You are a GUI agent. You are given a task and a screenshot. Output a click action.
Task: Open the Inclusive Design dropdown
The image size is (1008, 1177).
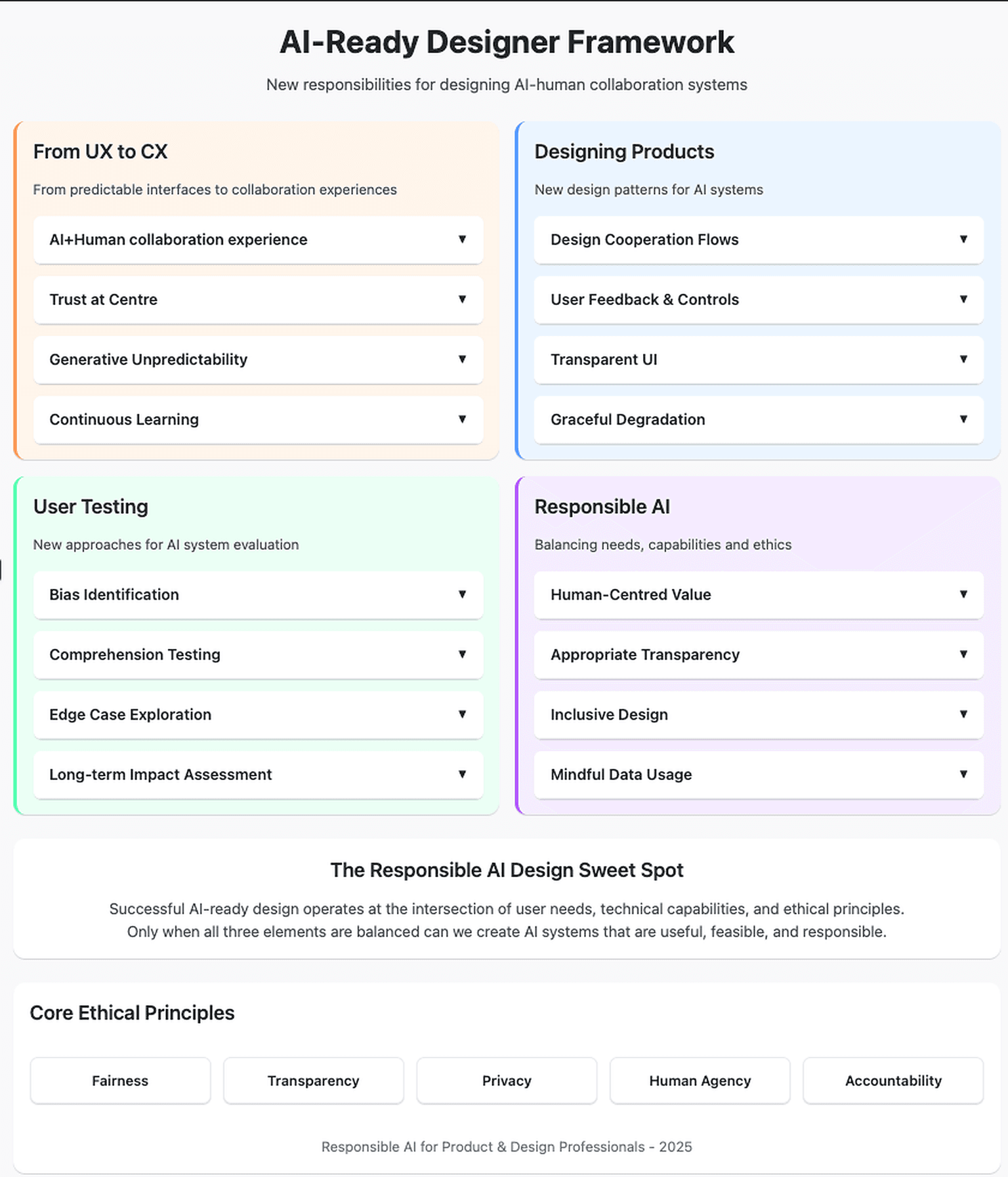[x=759, y=714]
